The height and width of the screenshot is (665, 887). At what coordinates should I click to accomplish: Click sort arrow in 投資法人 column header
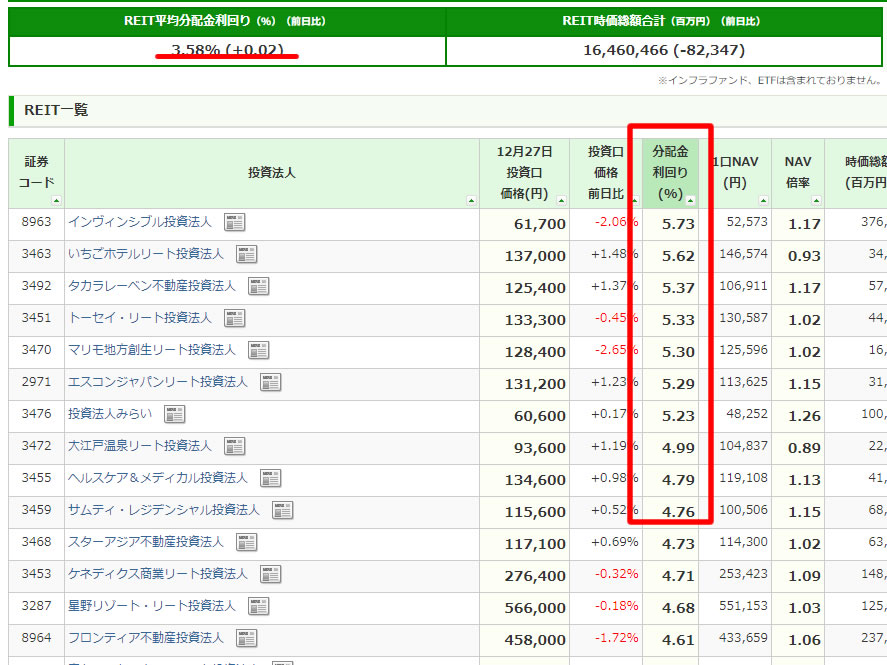tap(471, 201)
